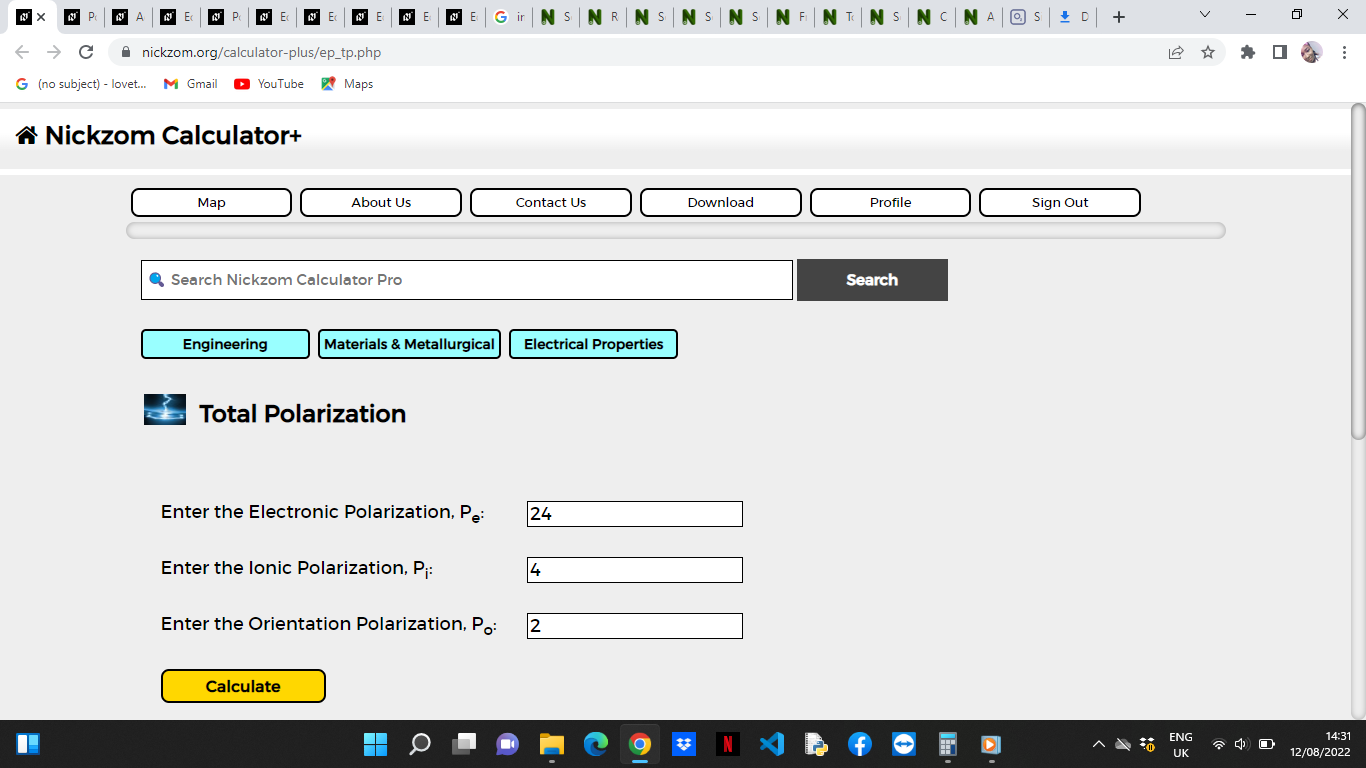1366x768 pixels.
Task: Go to Contact Us
Action: (x=551, y=202)
